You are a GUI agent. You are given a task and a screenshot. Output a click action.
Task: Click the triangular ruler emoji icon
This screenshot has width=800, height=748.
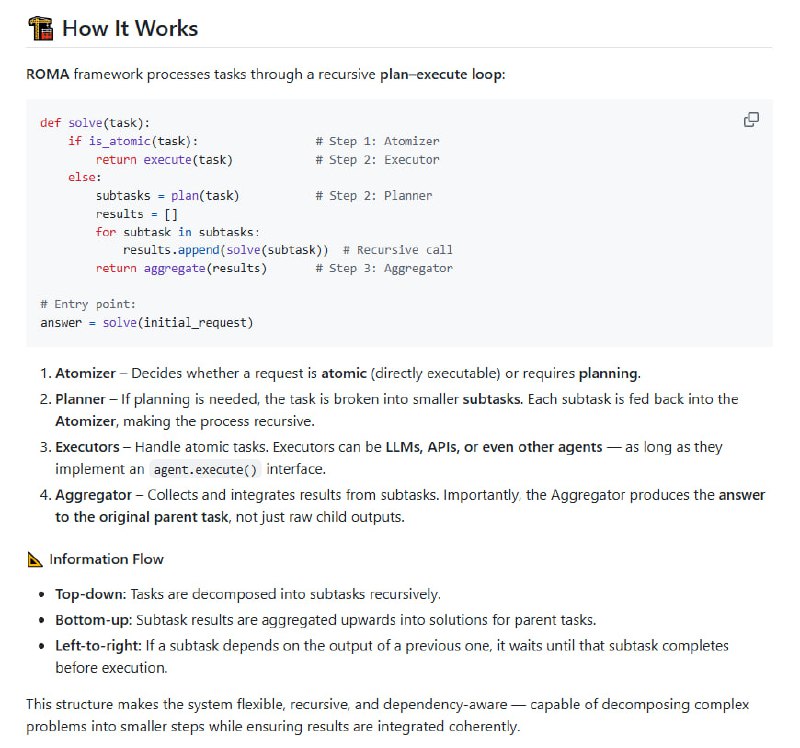click(37, 559)
